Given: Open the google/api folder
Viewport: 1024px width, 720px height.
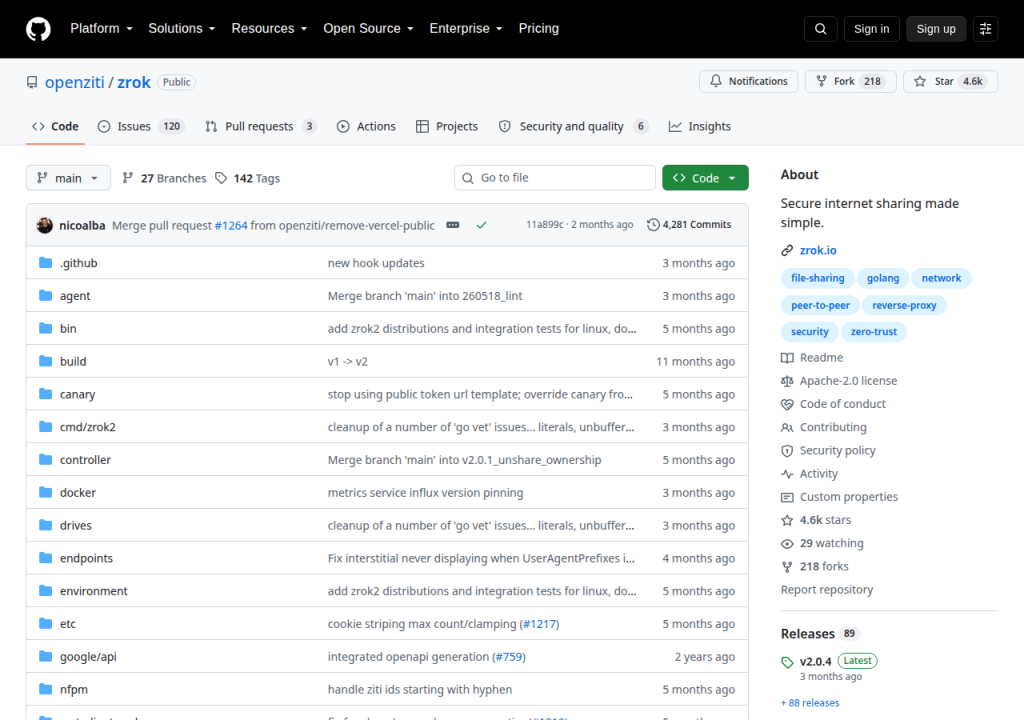Looking at the screenshot, I should click(88, 657).
